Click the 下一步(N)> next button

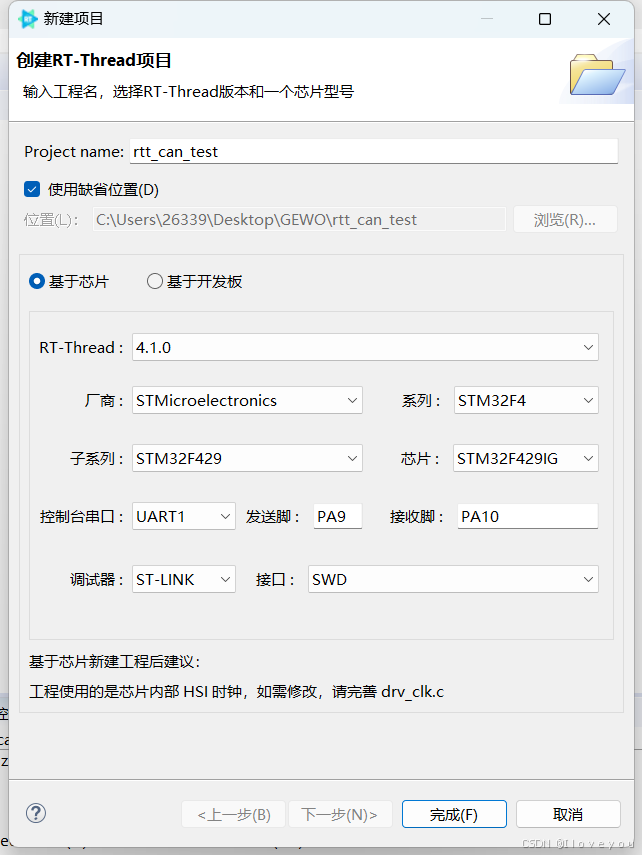click(340, 814)
